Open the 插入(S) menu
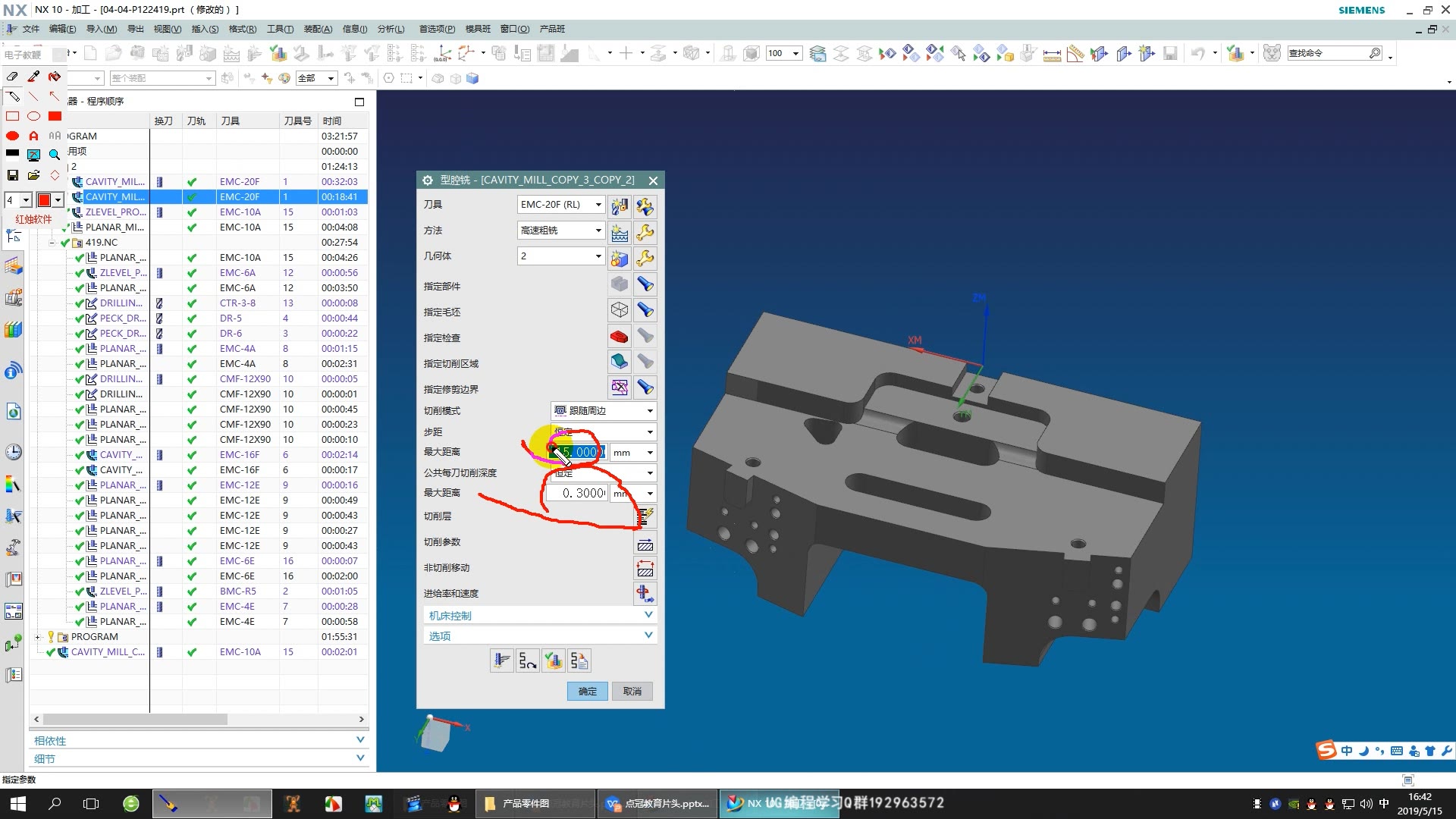Screen dimensions: 1456x819 click(x=205, y=29)
